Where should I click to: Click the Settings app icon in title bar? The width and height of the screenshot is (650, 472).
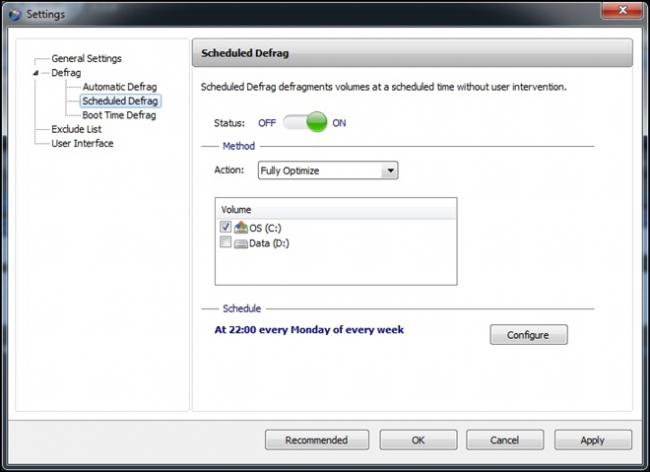point(15,15)
